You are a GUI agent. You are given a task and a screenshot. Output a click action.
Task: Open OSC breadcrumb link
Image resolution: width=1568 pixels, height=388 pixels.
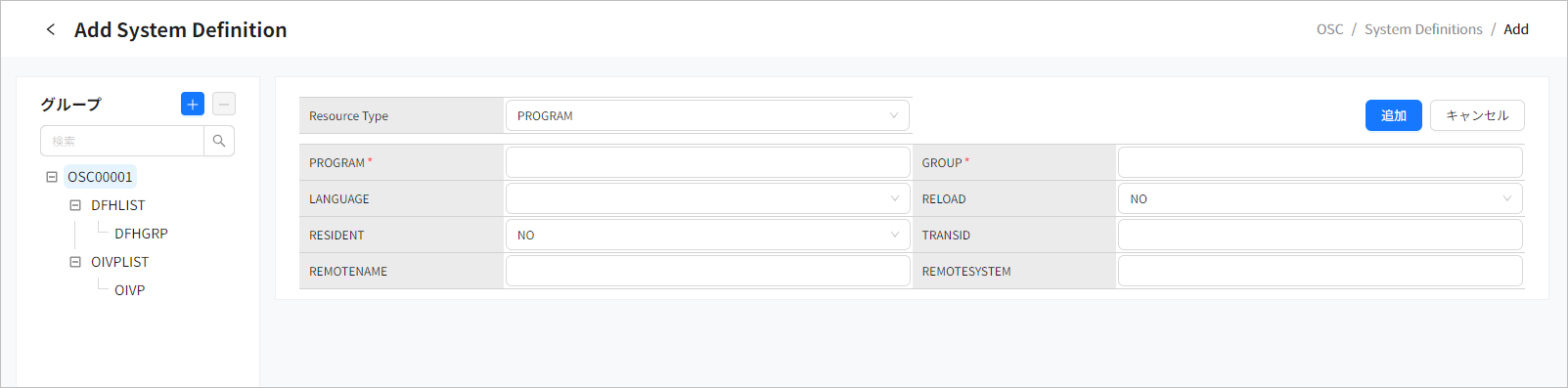1329,29
